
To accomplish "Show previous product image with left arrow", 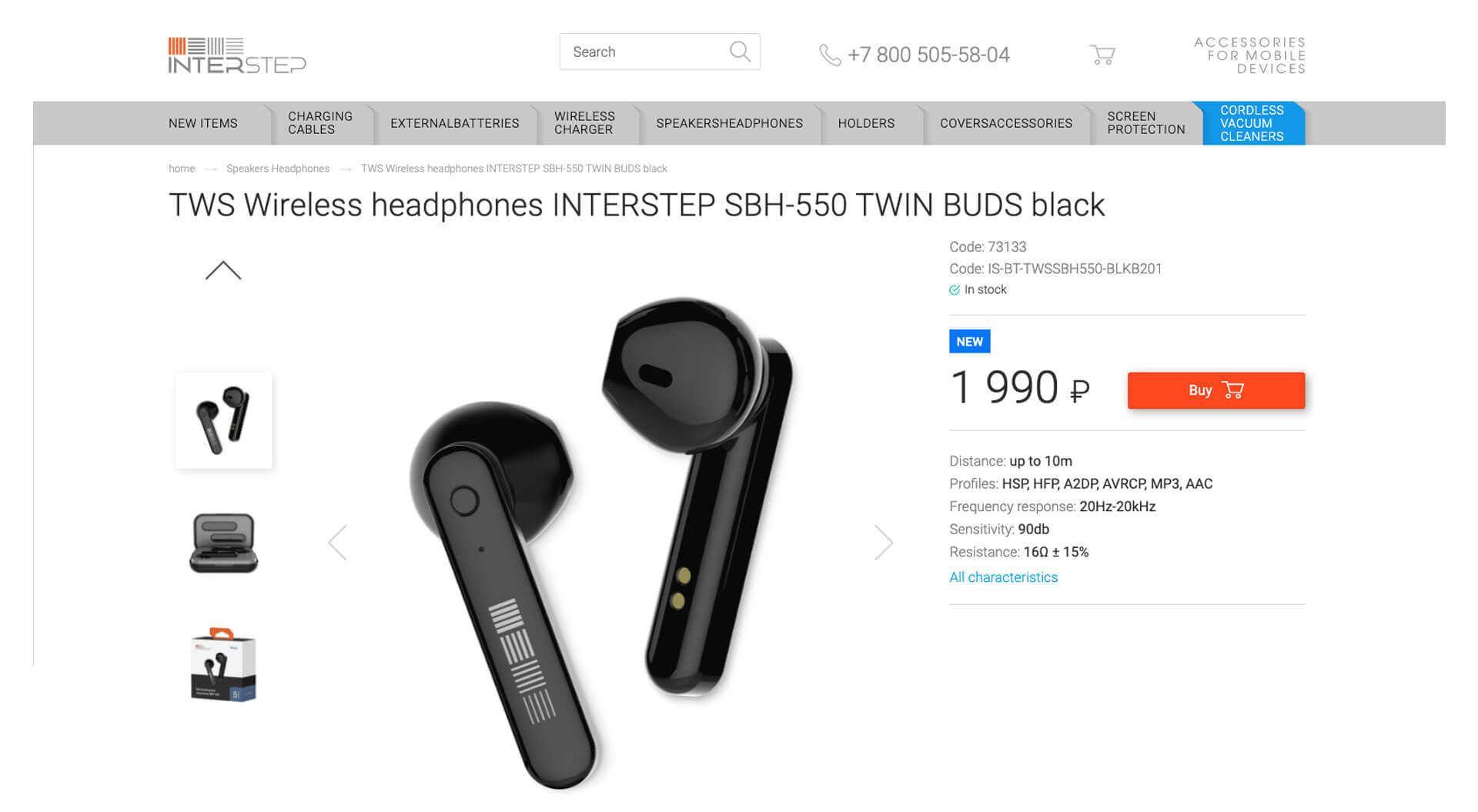I will (337, 543).
